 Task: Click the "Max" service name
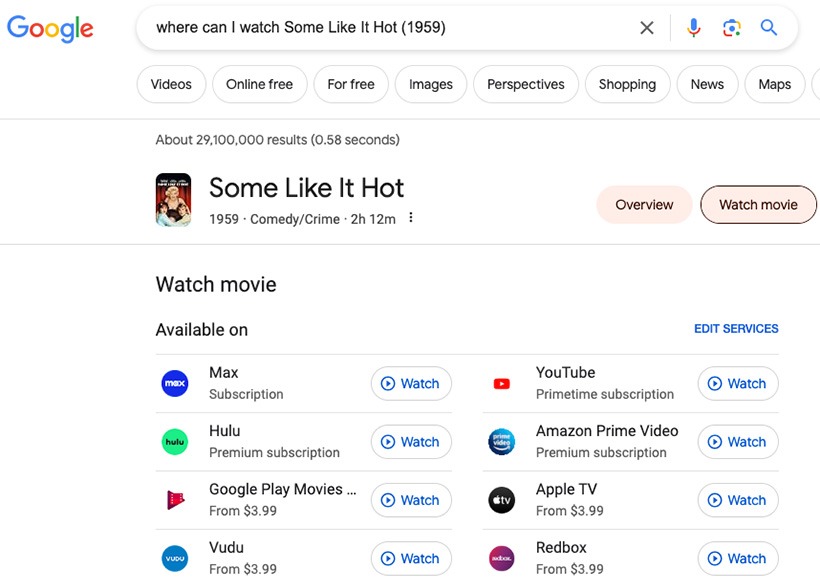tap(223, 373)
